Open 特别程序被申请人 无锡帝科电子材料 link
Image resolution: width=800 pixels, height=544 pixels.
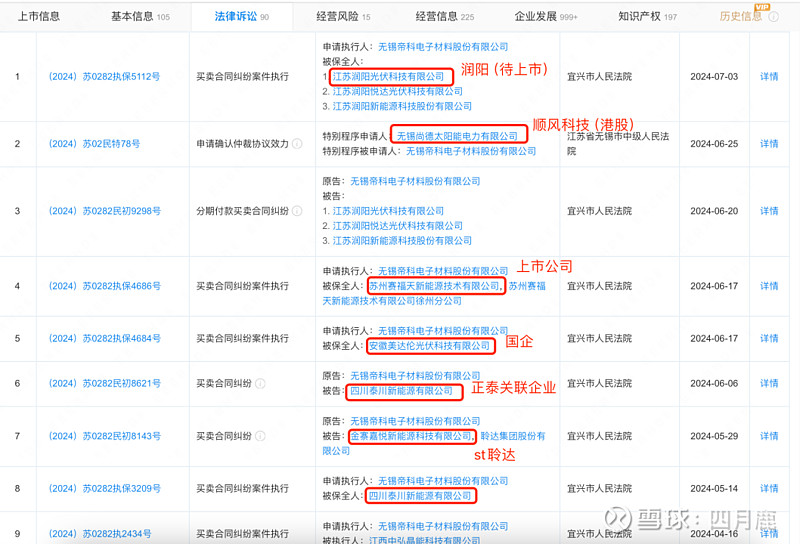coord(471,151)
